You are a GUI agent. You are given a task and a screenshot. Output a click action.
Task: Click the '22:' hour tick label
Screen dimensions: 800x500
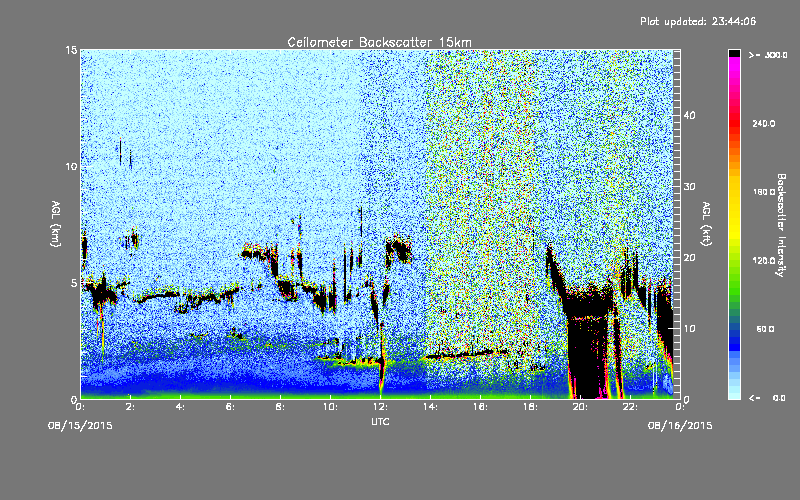coord(630,407)
